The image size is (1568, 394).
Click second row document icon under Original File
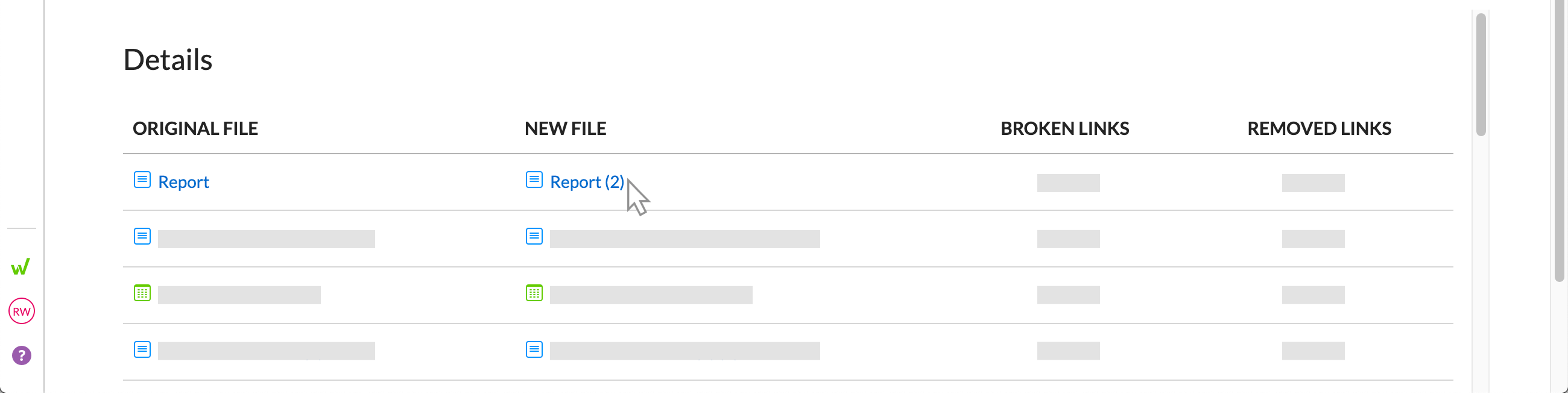click(x=142, y=237)
